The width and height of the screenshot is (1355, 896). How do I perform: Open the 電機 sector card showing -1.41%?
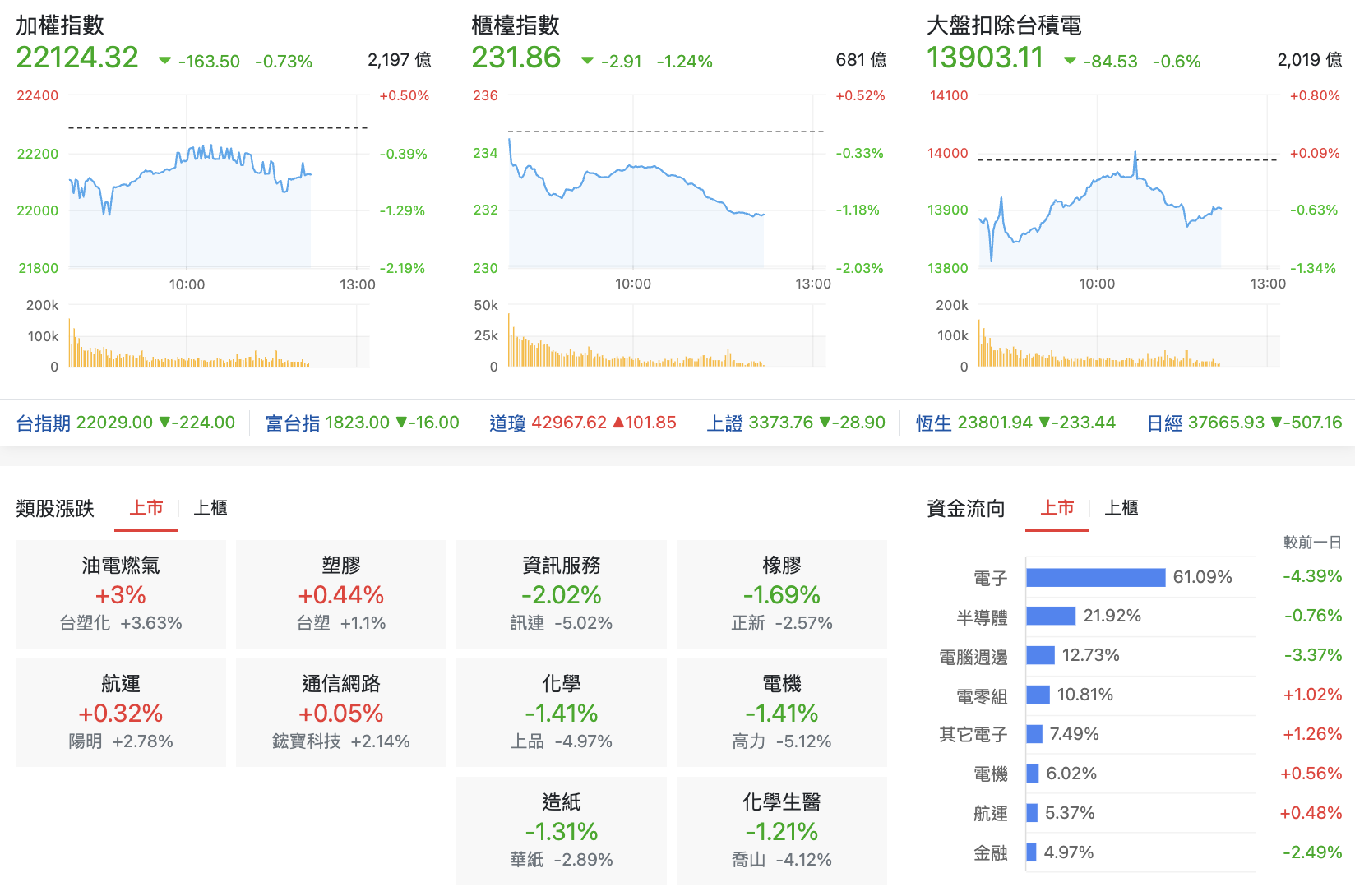(782, 713)
